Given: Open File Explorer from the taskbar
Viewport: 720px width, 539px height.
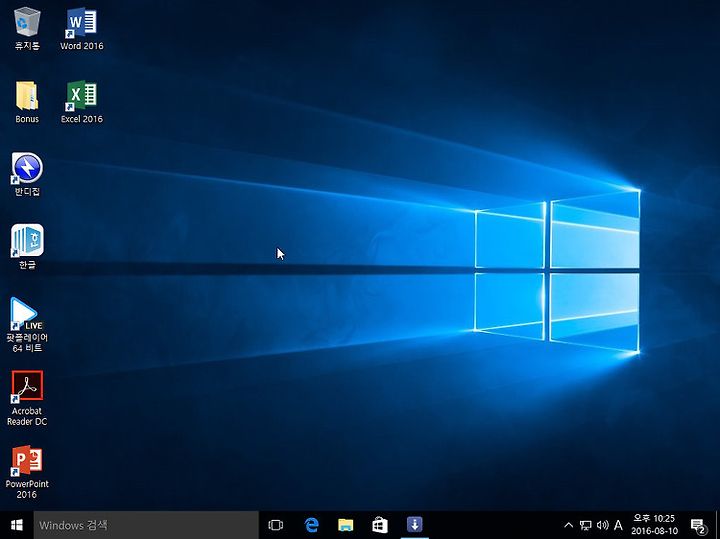Looking at the screenshot, I should tap(345, 525).
